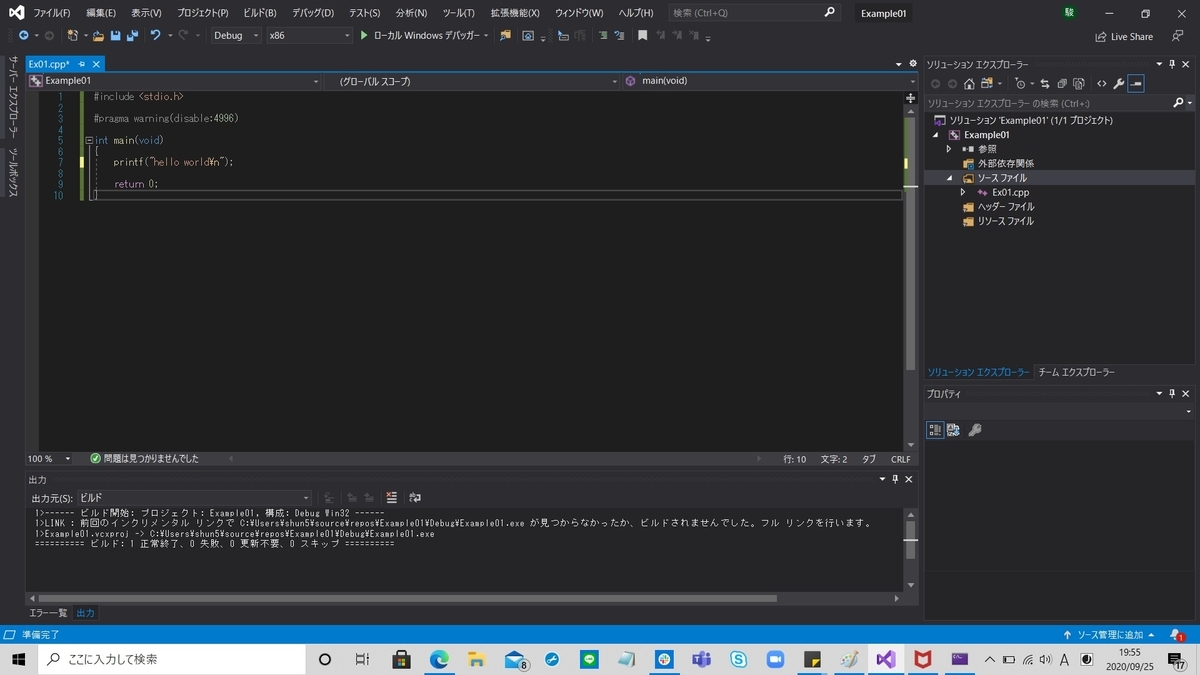Click the Home icon in Solution Explorer
Image resolution: width=1200 pixels, height=675 pixels.
click(x=969, y=84)
